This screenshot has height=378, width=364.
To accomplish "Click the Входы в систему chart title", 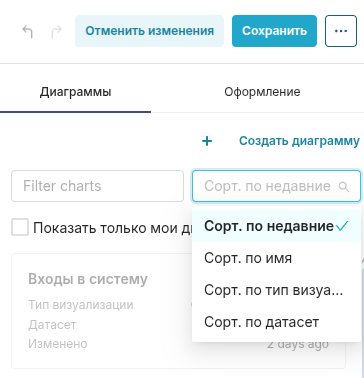I will [88, 279].
